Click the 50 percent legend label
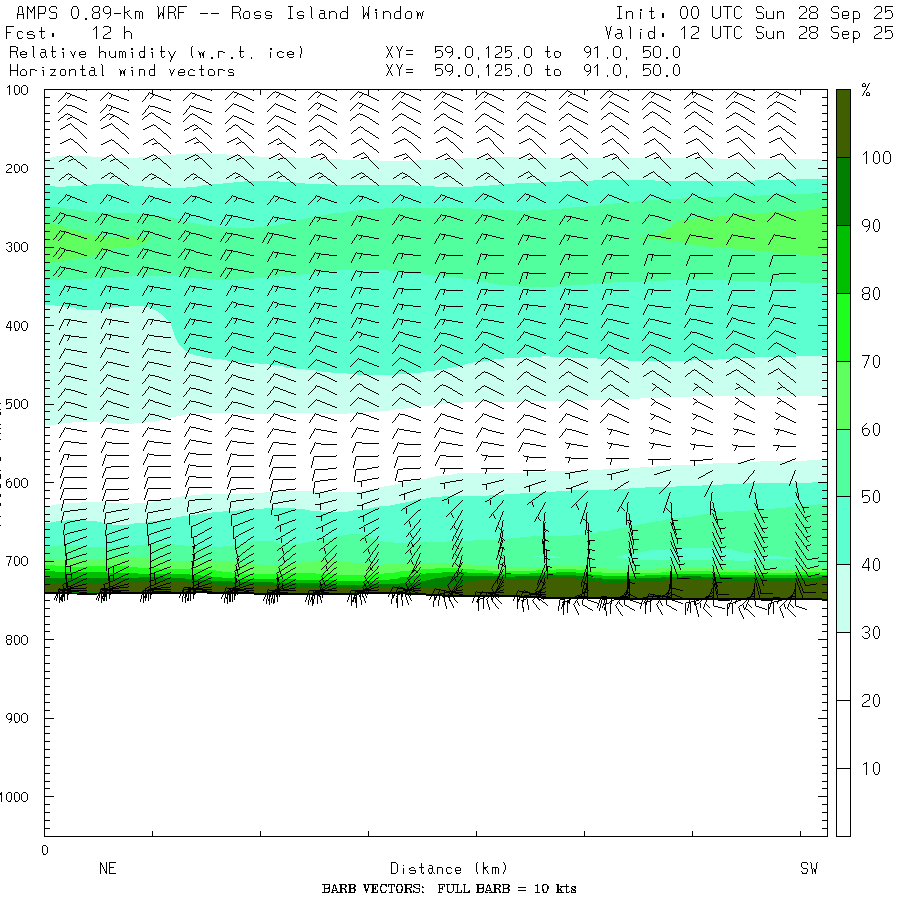This screenshot has width=900, height=900. pos(871,497)
